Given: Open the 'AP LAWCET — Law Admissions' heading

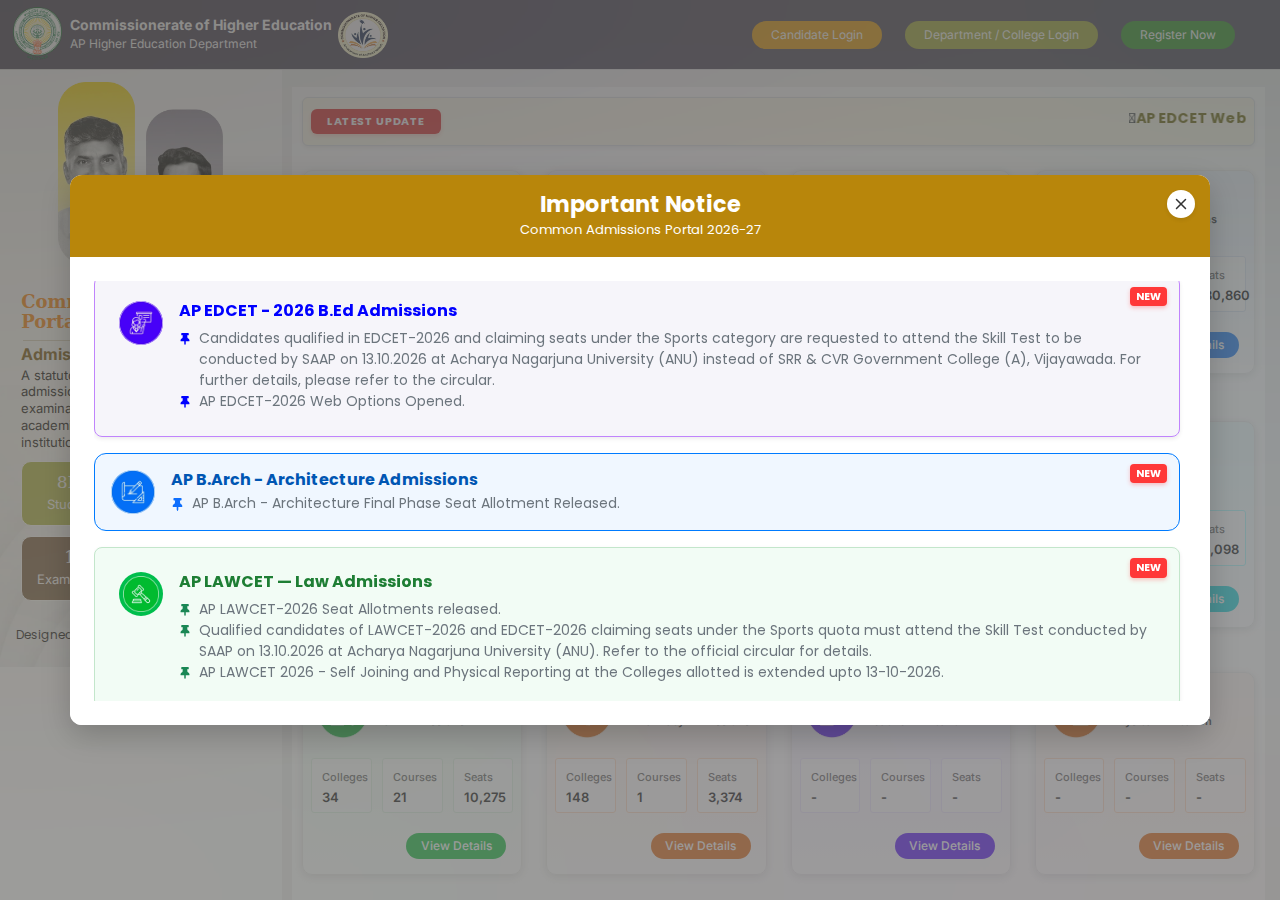Looking at the screenshot, I should (x=306, y=582).
